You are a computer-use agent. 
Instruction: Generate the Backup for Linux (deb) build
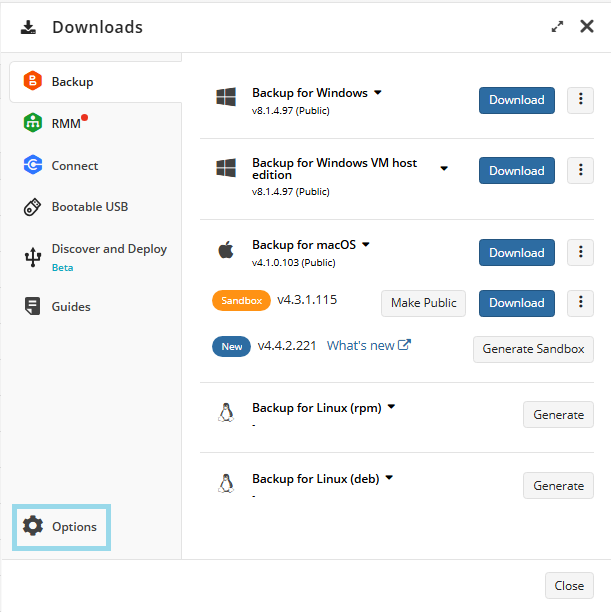tap(558, 486)
